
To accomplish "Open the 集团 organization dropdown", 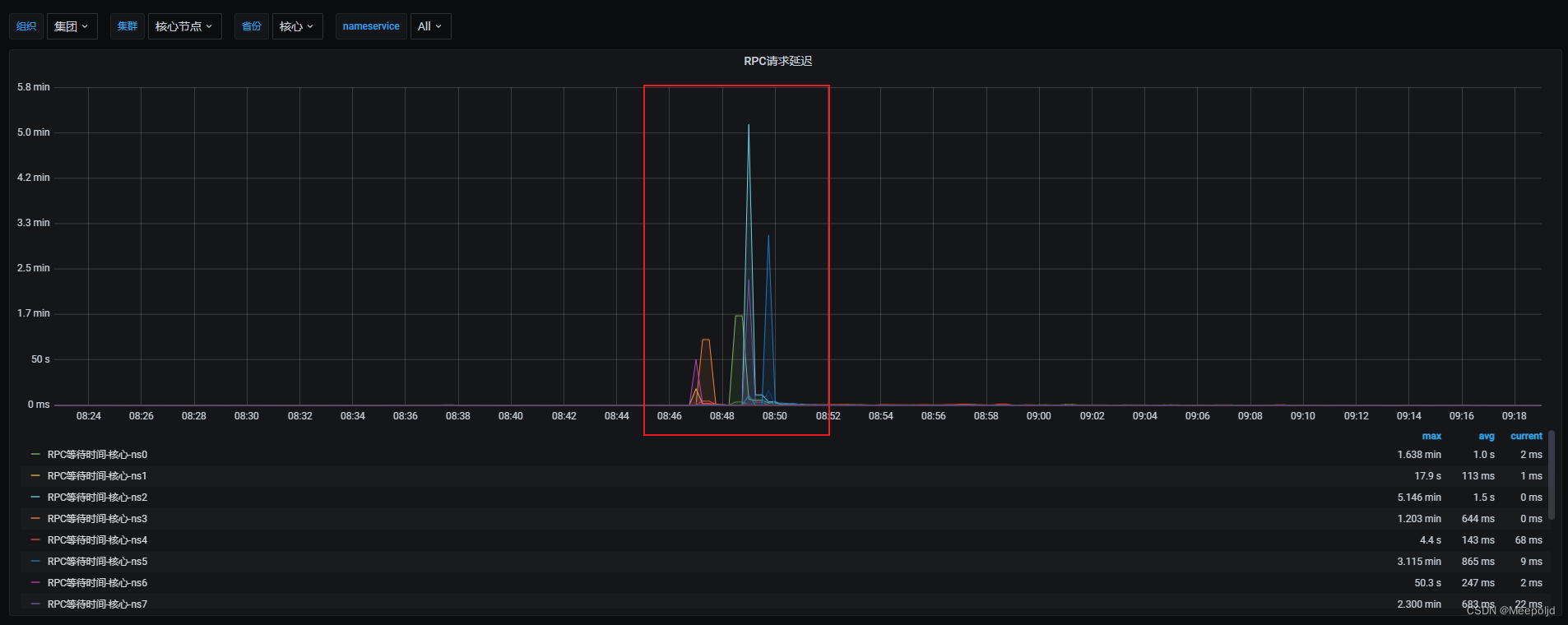I will 72,26.
